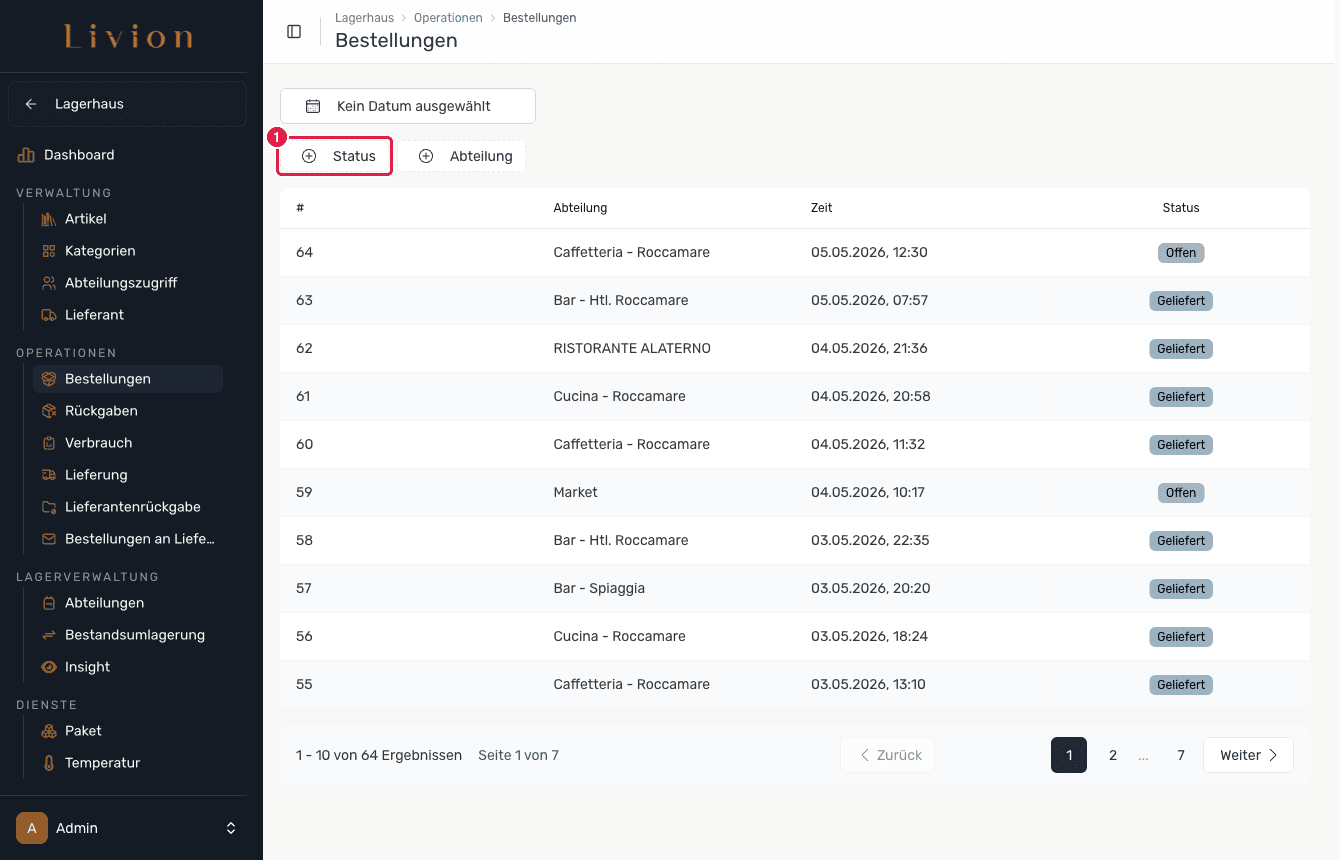Click the Bestandsumlagerung swap arrows icon

click(49, 635)
